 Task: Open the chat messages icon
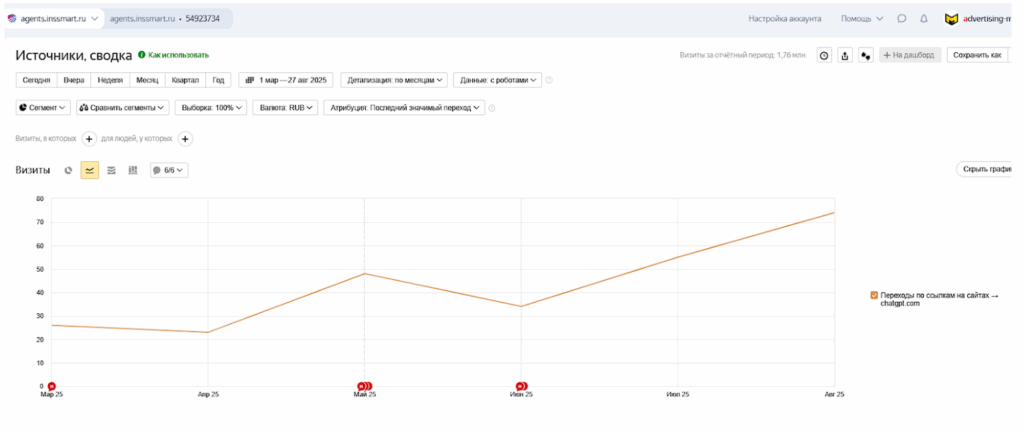coord(902,18)
